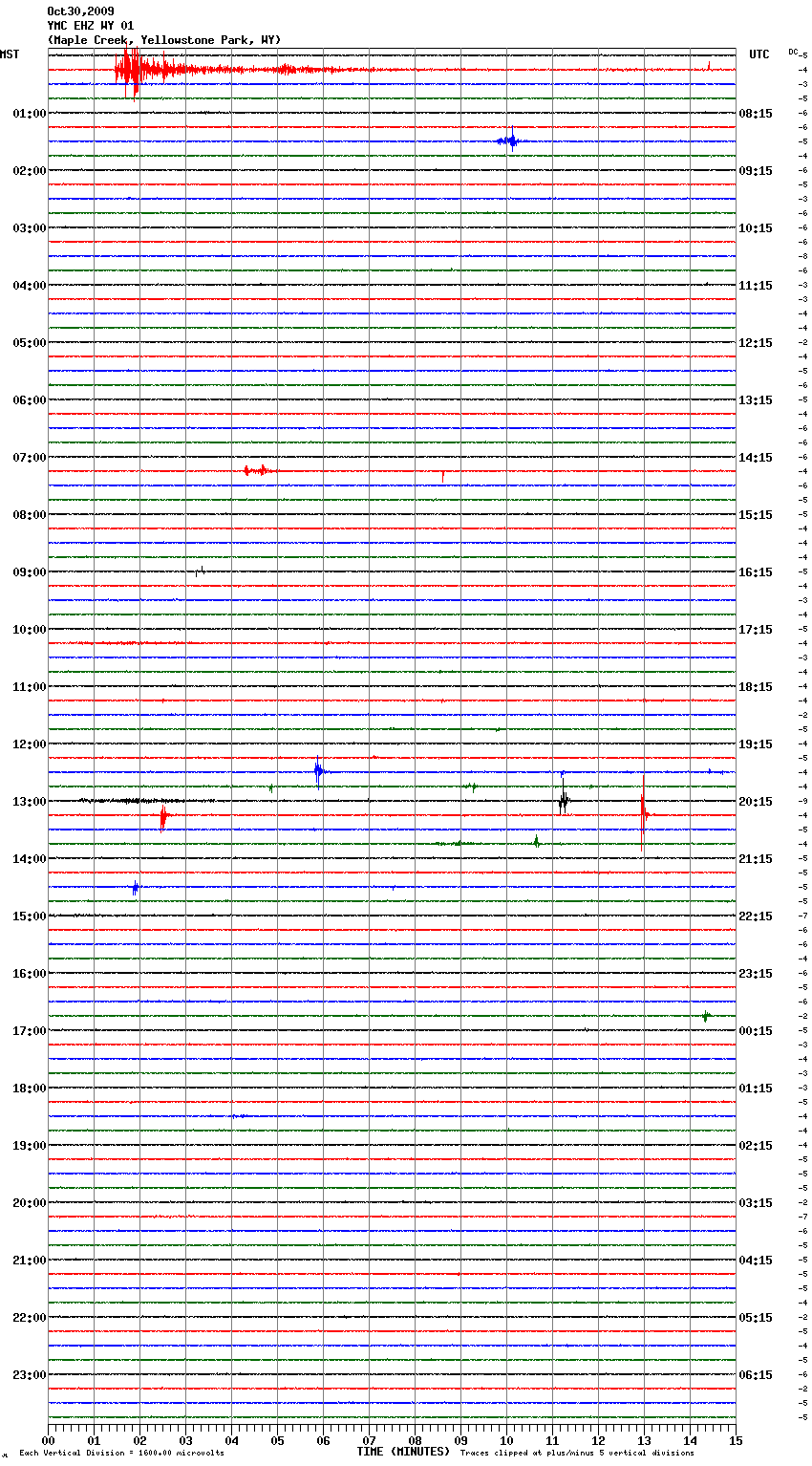Click the "18:15" UTC time label
The image size is (812, 1466).
point(756,687)
